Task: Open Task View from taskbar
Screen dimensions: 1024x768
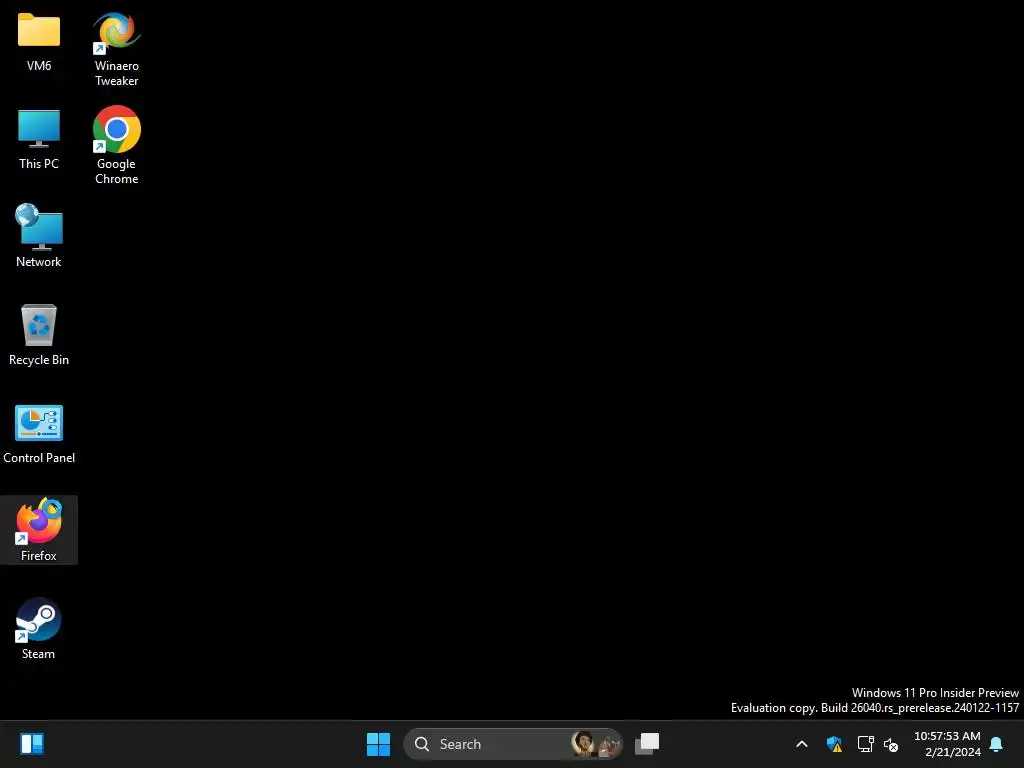Action: coord(647,744)
